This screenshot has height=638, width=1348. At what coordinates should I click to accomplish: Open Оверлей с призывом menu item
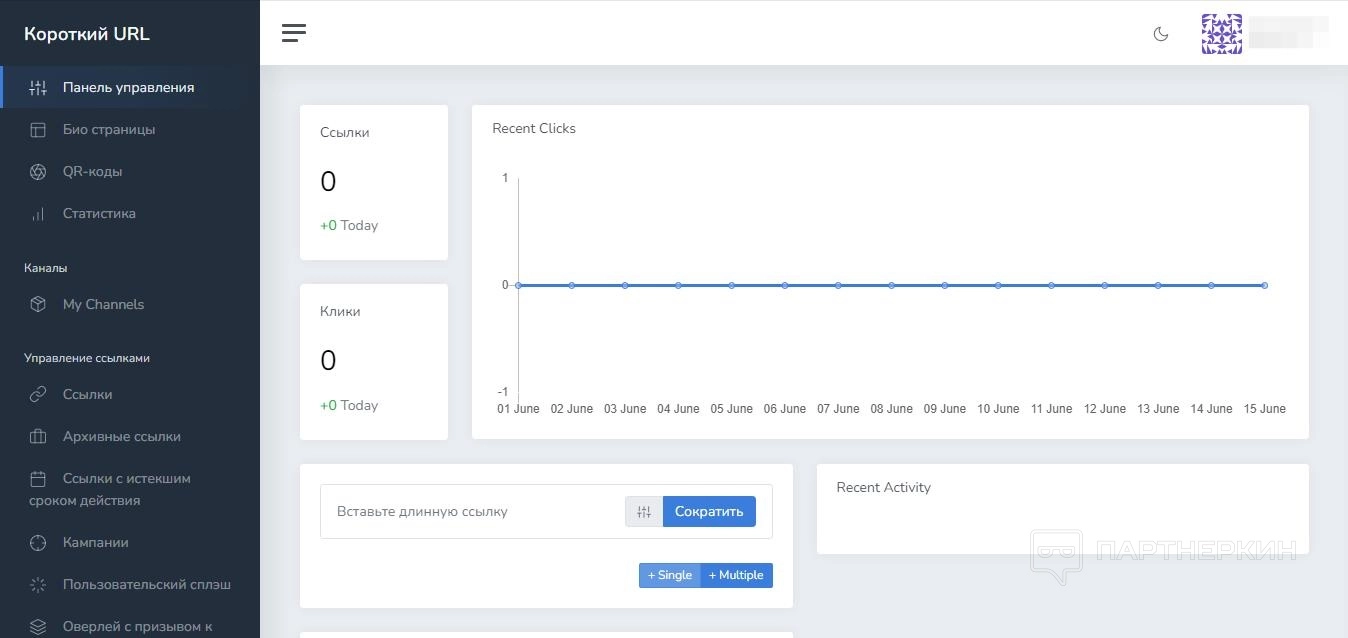(137, 627)
